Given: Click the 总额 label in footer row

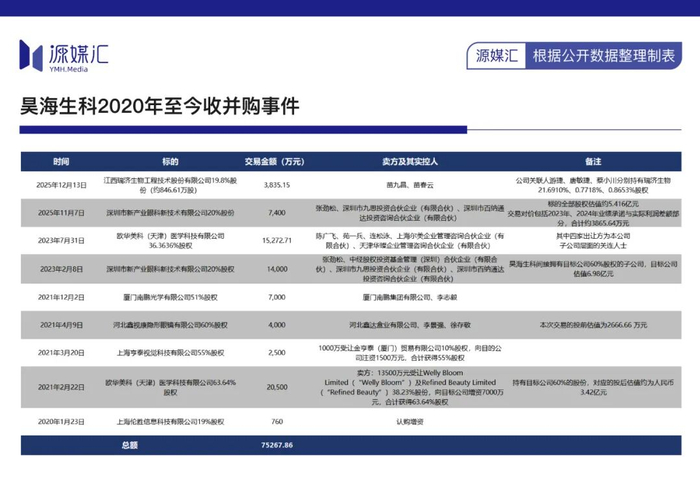Looking at the screenshot, I should coord(129,445).
